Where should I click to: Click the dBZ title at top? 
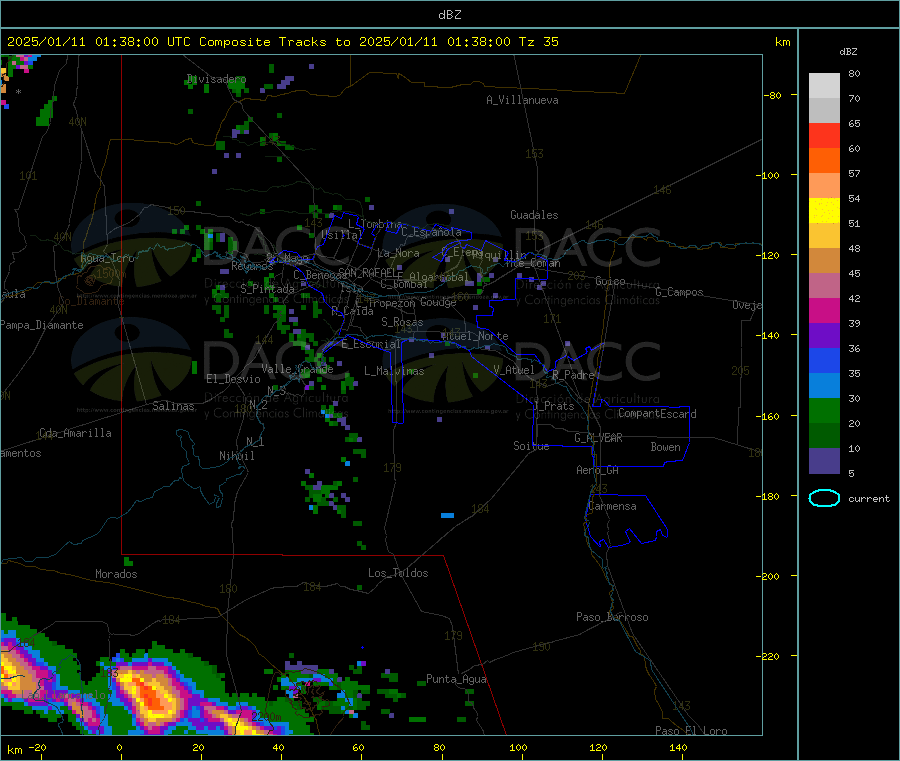click(x=449, y=15)
